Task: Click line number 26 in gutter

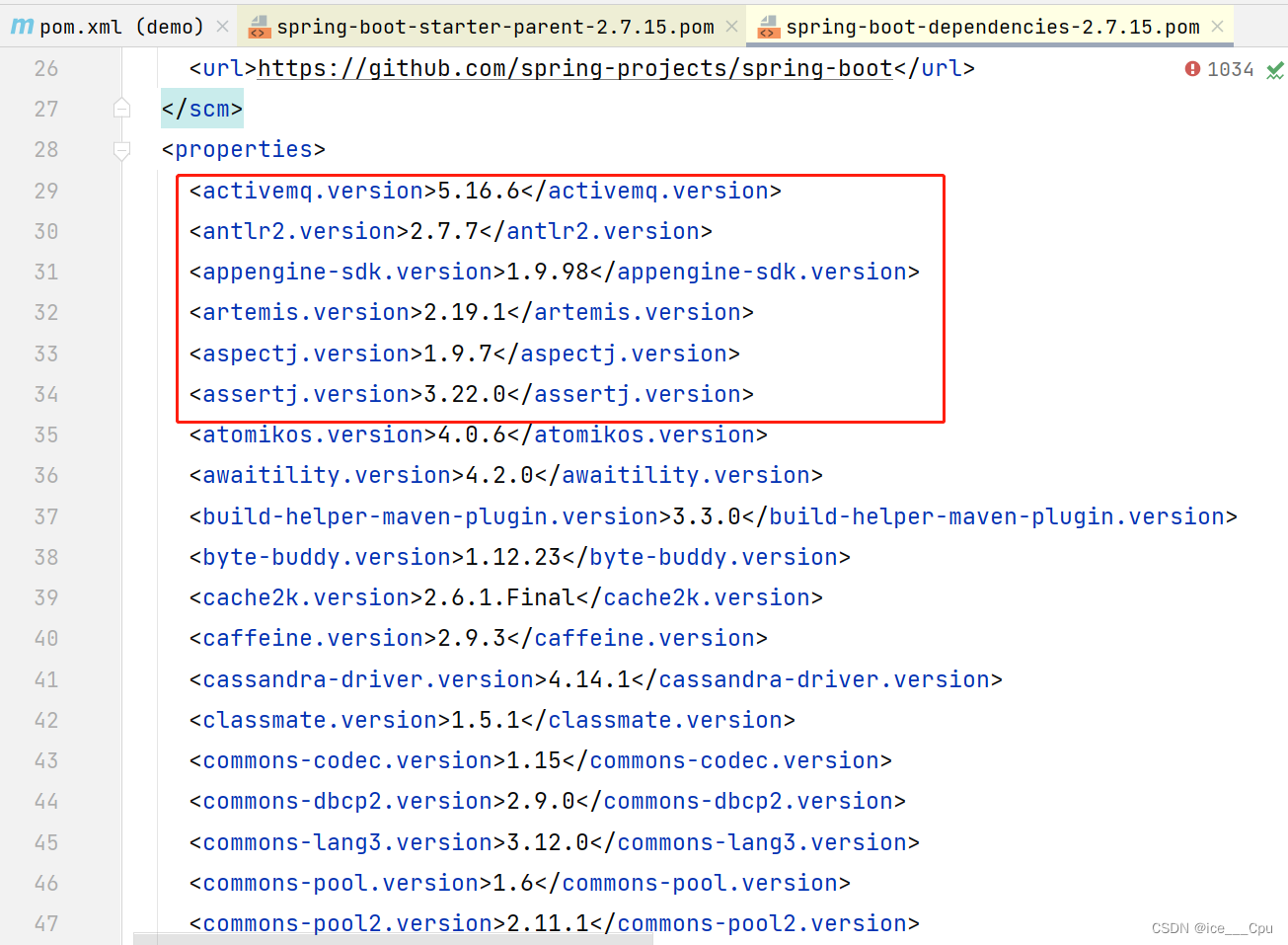Action: 46,68
